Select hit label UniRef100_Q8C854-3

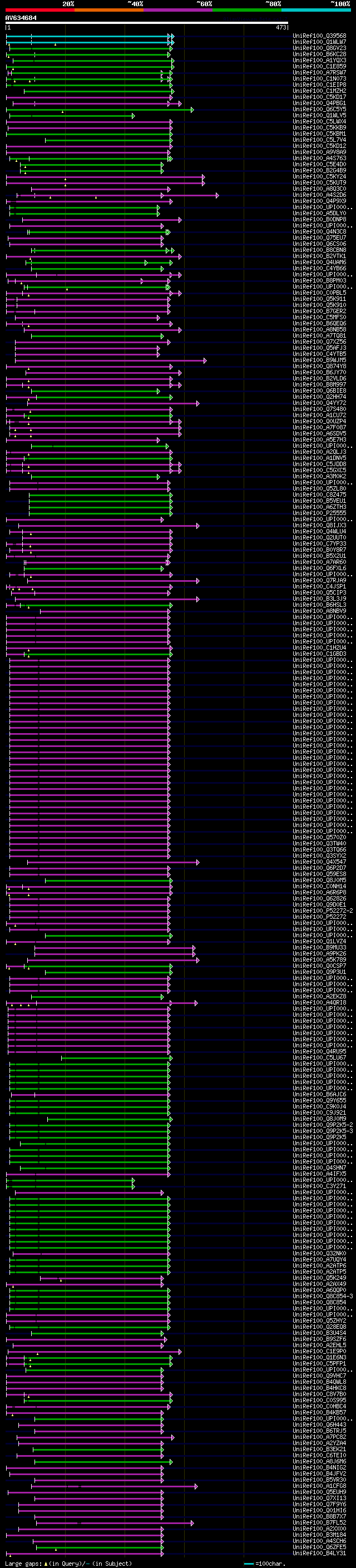click(323, 1297)
